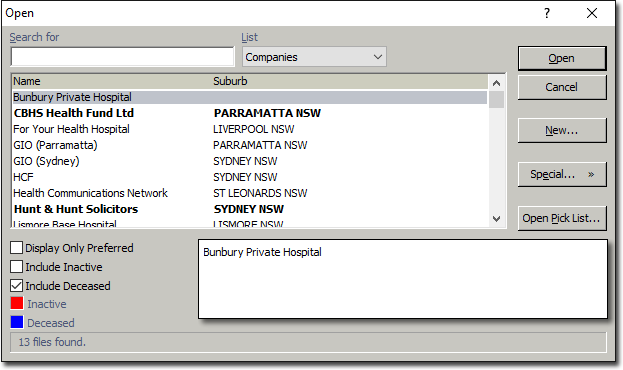Click the blue Deceased color swatch
623x370 pixels.
17,322
